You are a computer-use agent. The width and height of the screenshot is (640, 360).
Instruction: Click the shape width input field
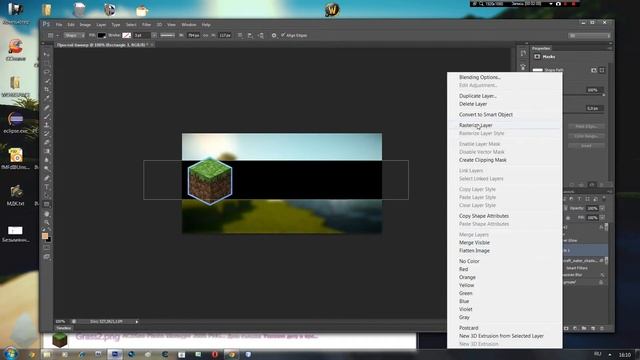pos(193,36)
